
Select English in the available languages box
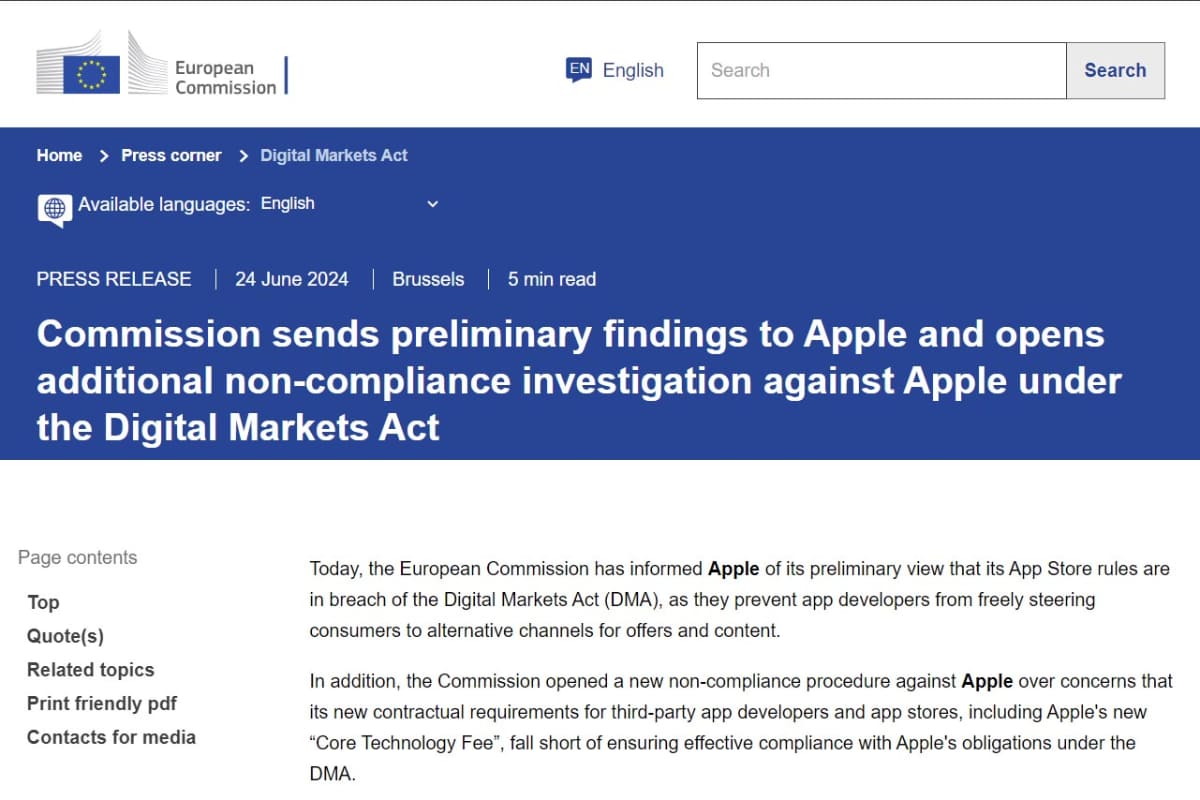[288, 204]
